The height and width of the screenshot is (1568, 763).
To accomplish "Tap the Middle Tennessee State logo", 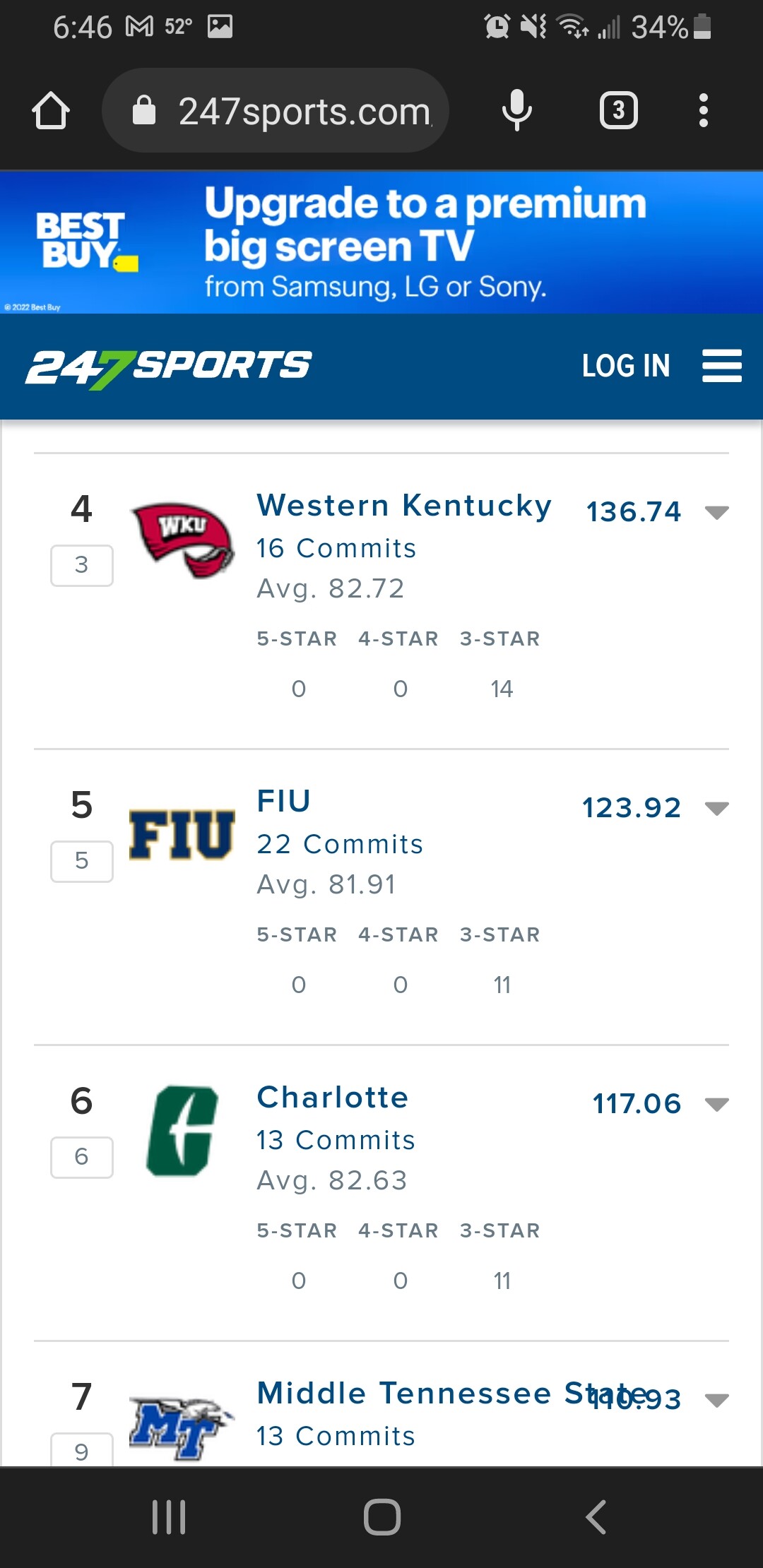I will [x=182, y=1427].
